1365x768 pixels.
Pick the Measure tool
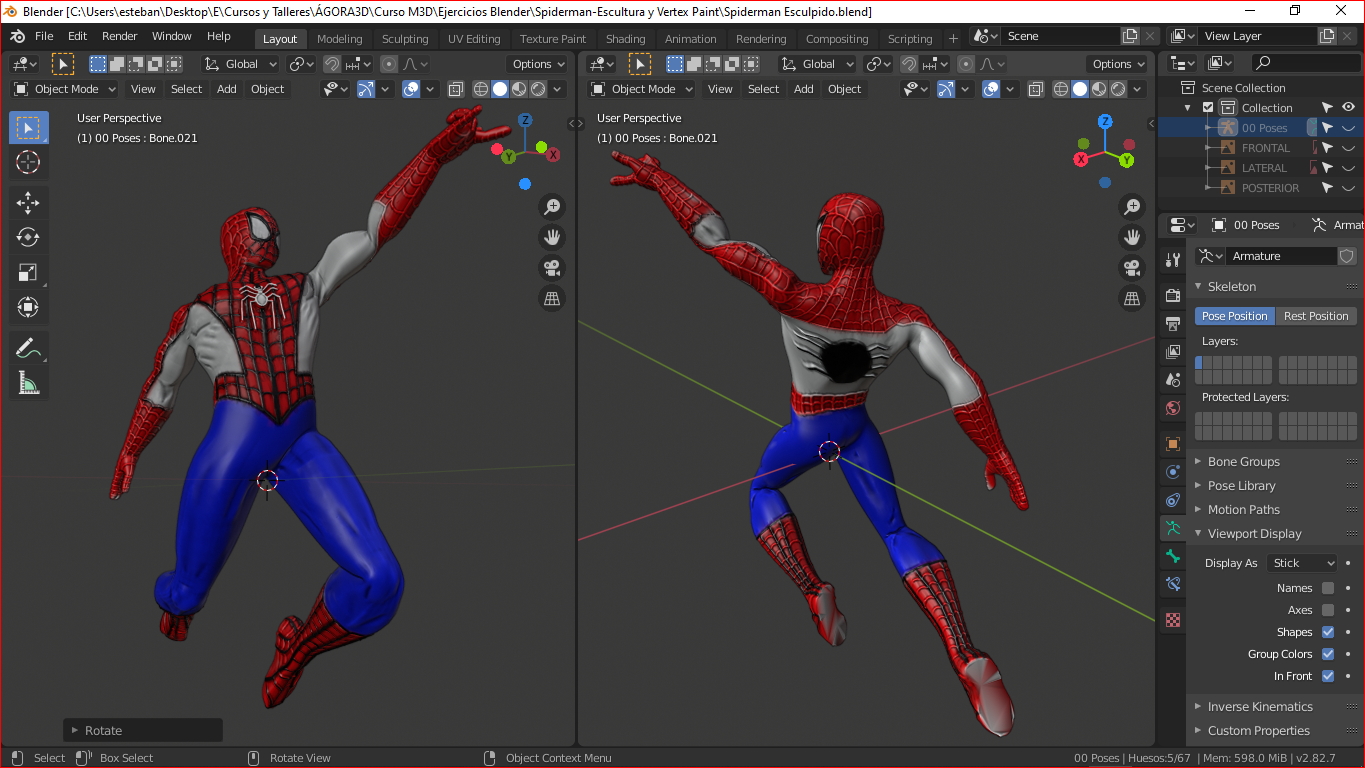pos(28,383)
